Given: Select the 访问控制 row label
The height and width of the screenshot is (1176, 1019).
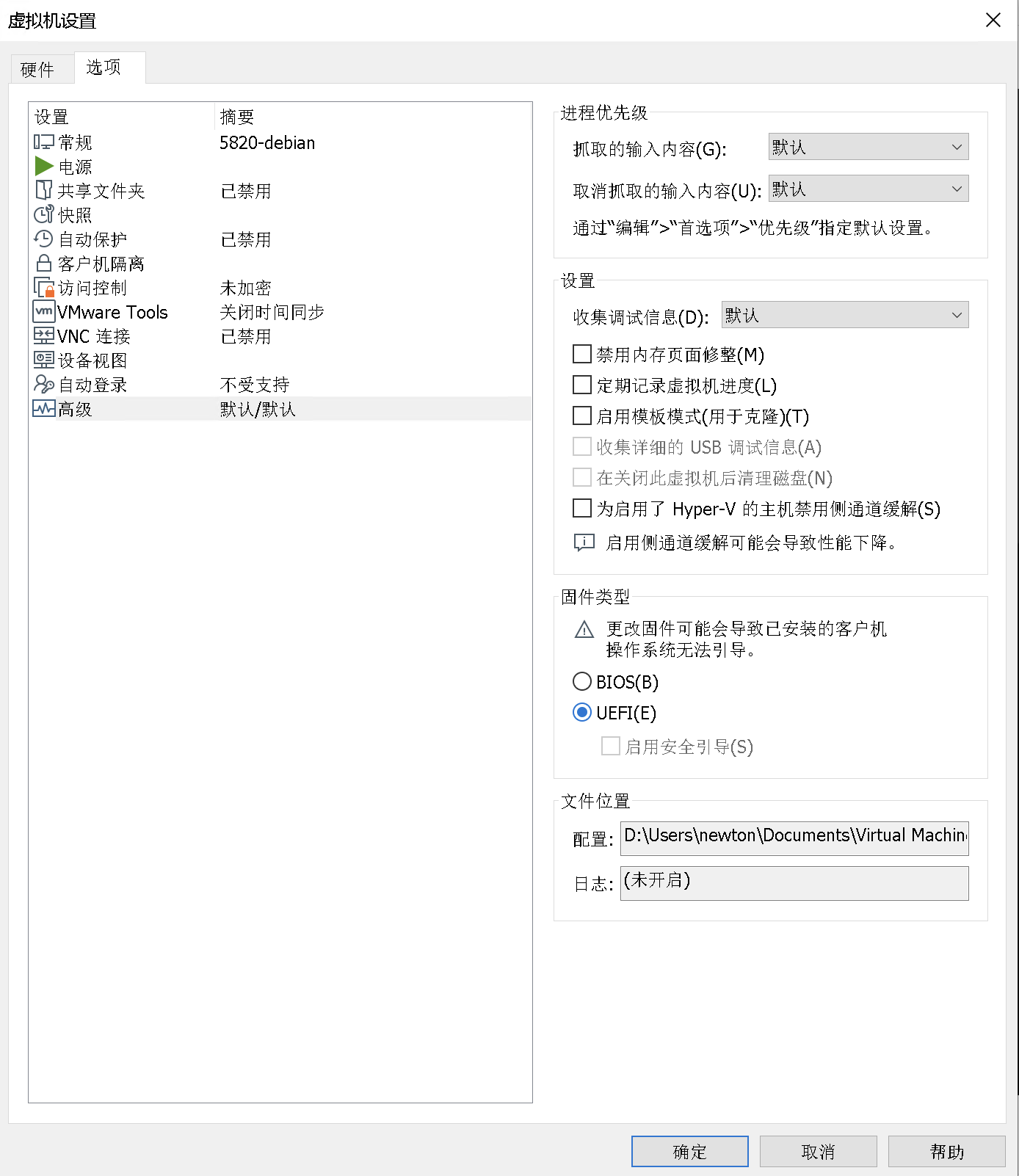Looking at the screenshot, I should [x=93, y=288].
